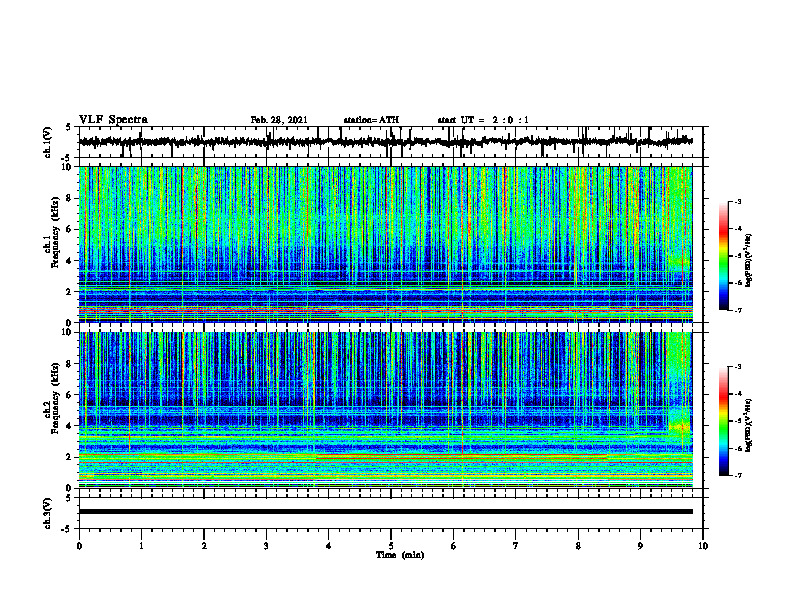Viewport: 792px width, 612px height.
Task: Click the ch.1 spectrogram color bar
Action: click(723, 256)
